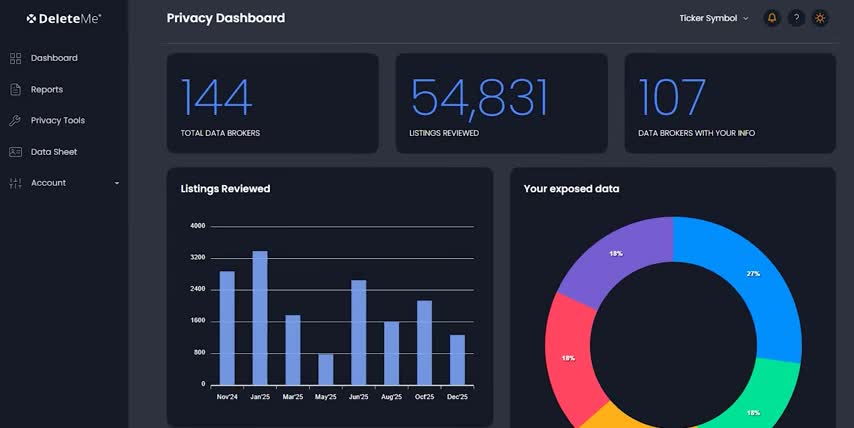Expand the Account menu arrow
The width and height of the screenshot is (854, 428).
coord(117,183)
